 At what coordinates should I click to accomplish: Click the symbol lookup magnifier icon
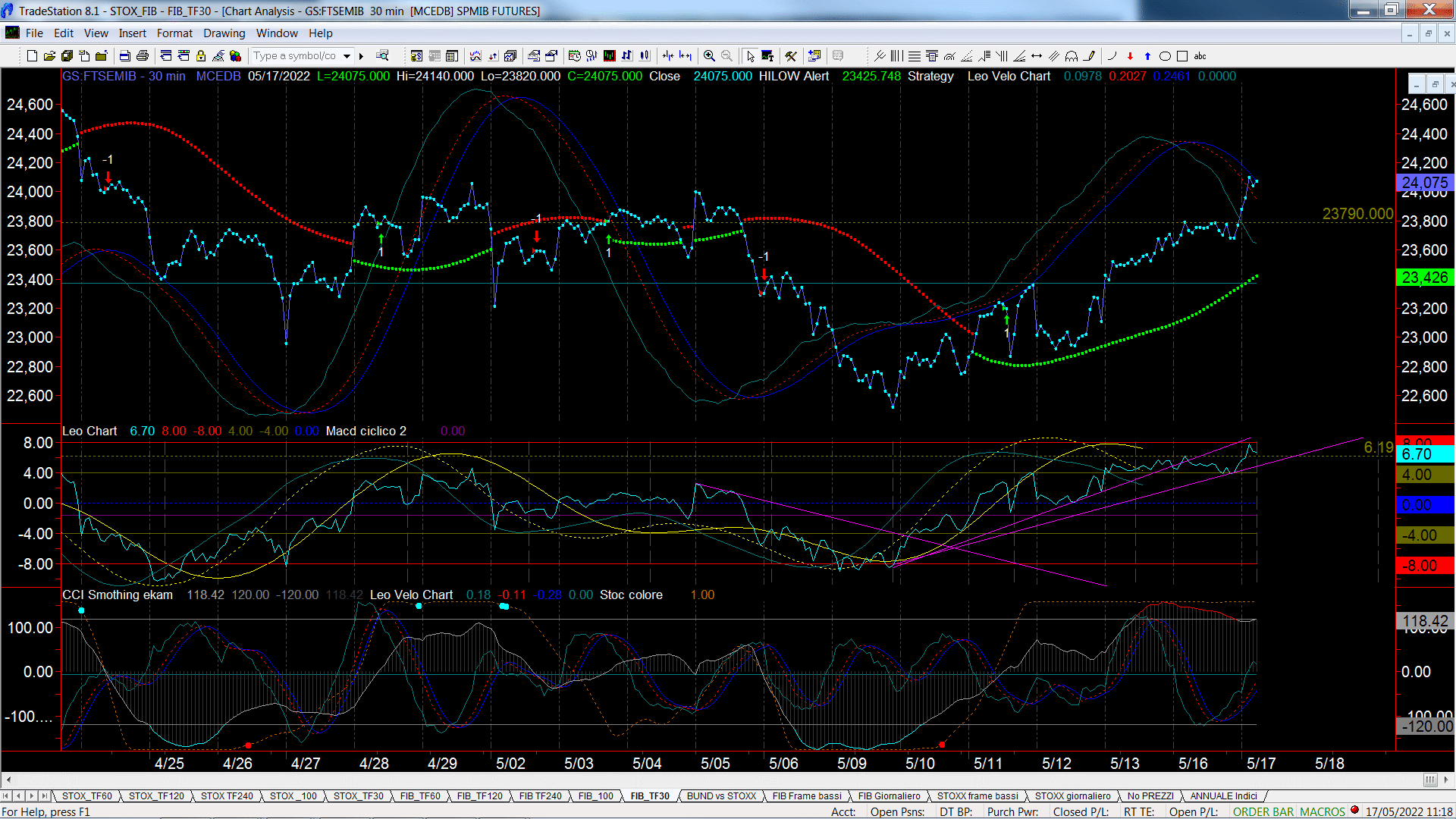point(382,56)
